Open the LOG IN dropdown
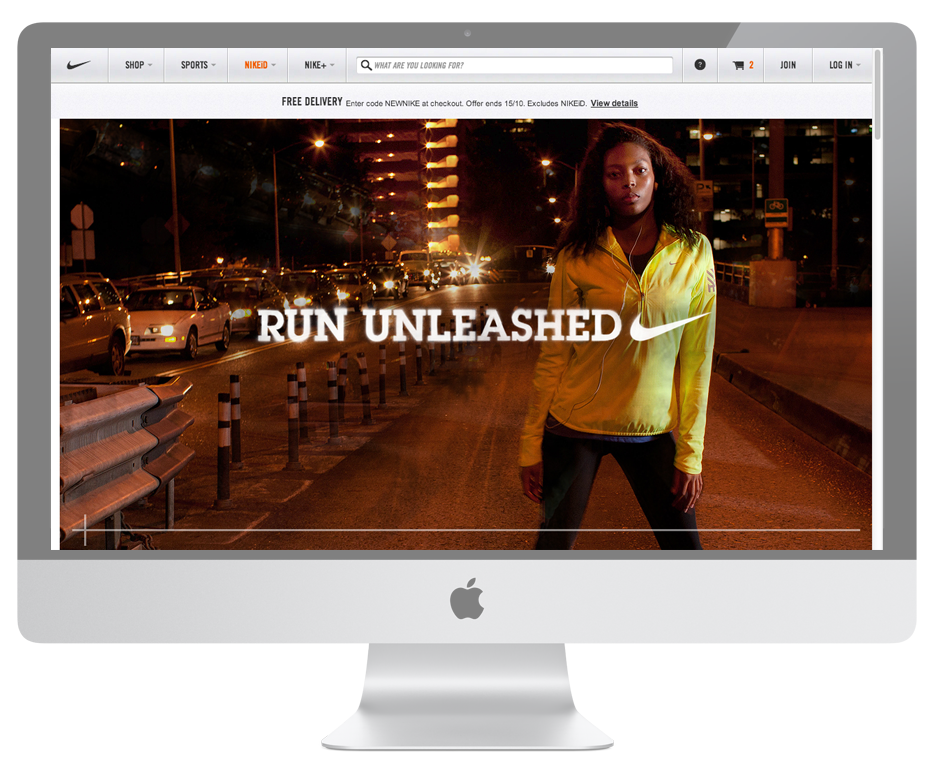The width and height of the screenshot is (936, 768). point(844,65)
